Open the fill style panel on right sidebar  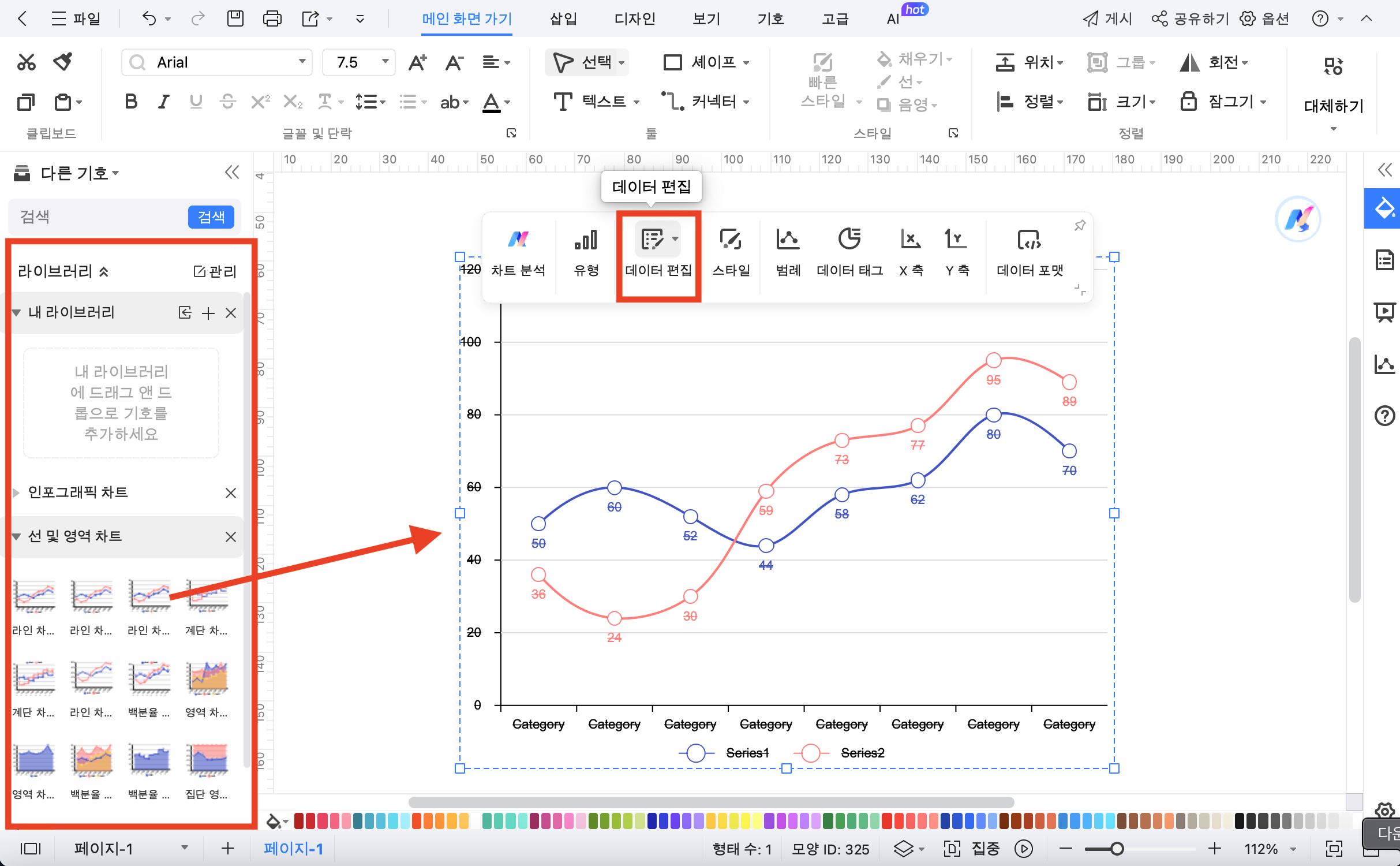point(1384,208)
